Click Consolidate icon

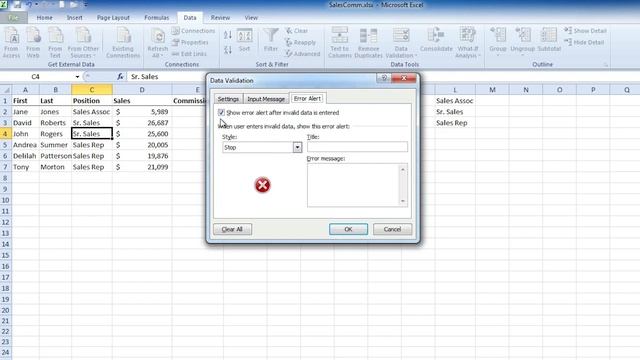point(436,40)
